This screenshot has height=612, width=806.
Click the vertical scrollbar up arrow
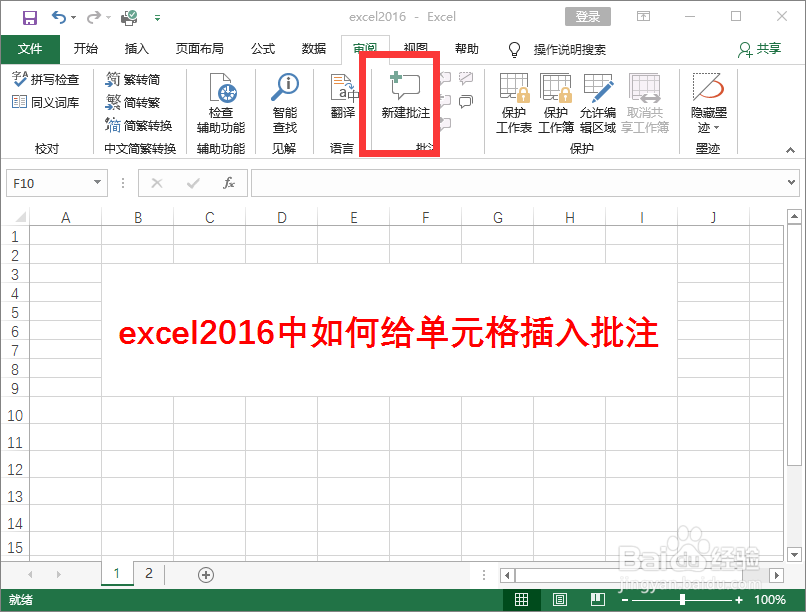click(794, 216)
